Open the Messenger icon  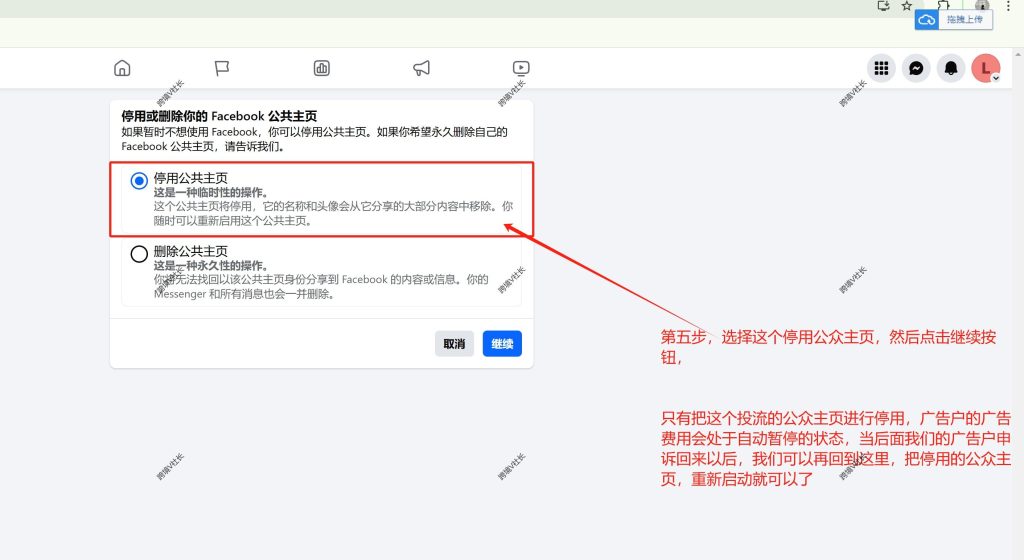point(916,68)
